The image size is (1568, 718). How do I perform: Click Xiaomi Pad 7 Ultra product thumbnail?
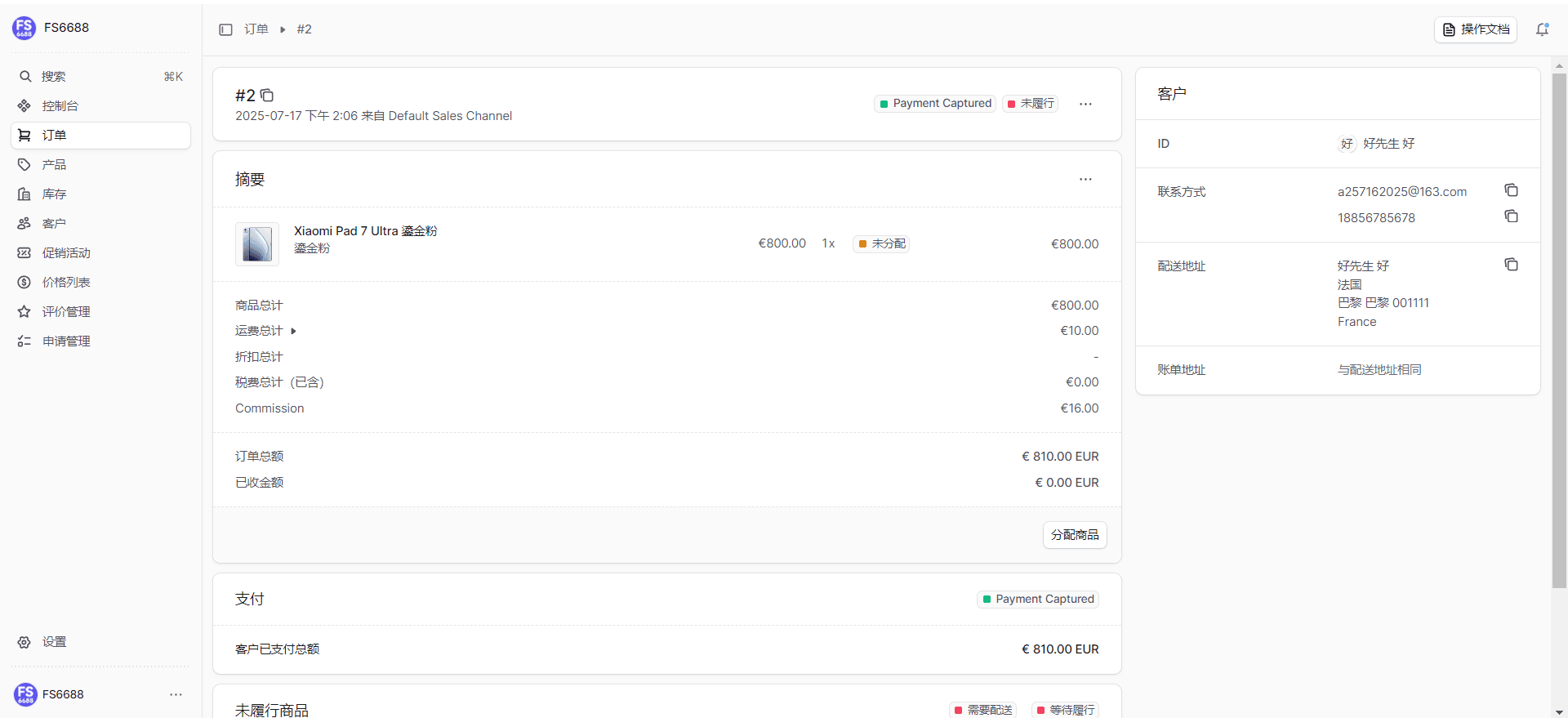point(257,244)
